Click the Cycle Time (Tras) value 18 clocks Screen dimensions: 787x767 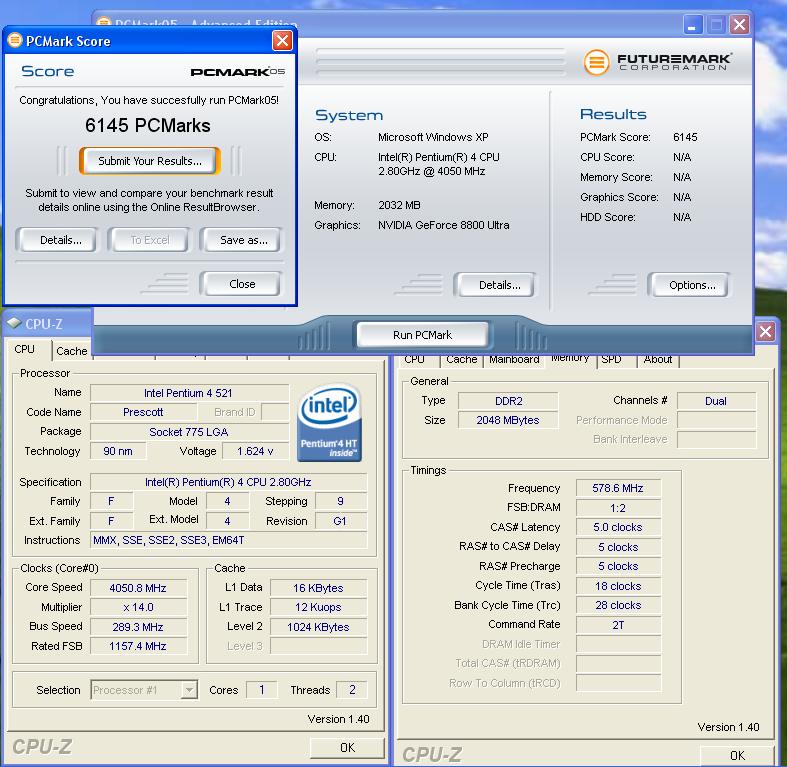[x=618, y=586]
